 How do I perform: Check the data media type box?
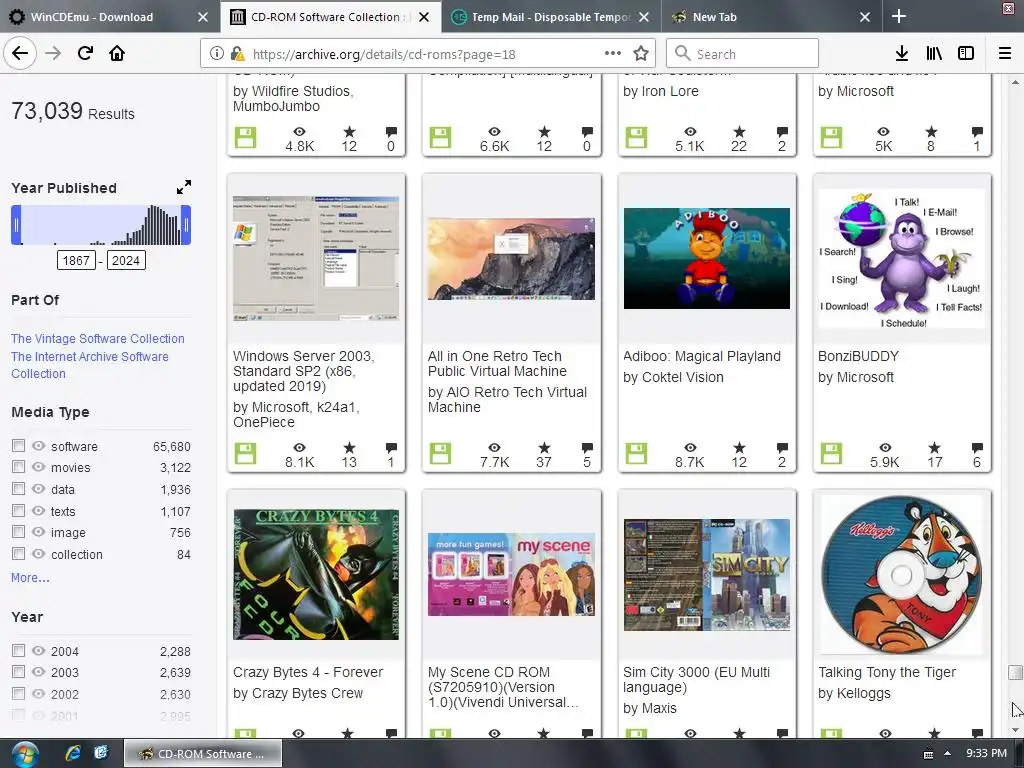tap(18, 488)
